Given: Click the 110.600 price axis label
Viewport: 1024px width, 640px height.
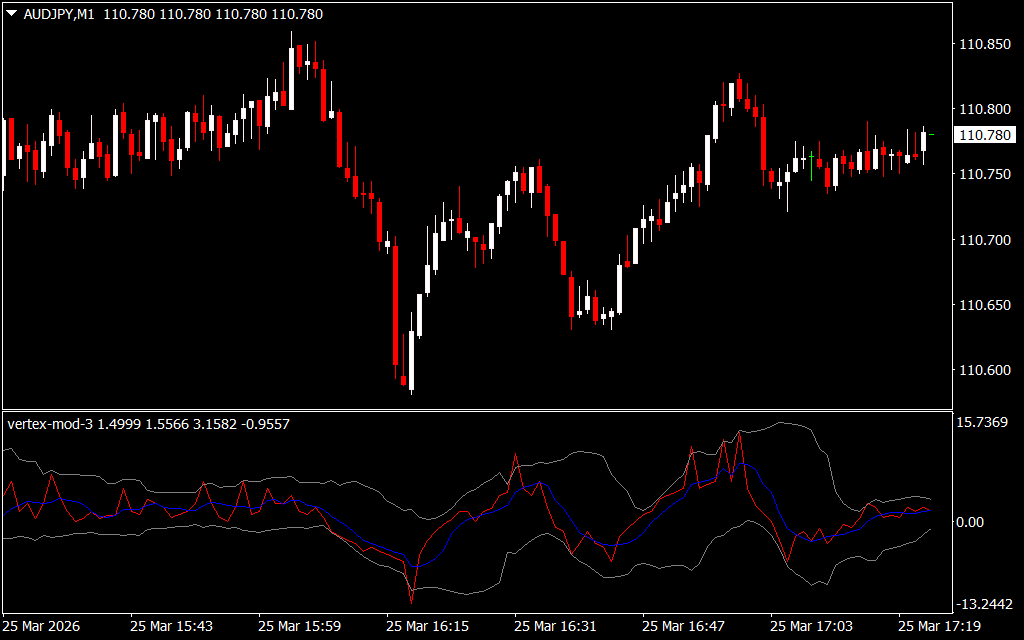Looking at the screenshot, I should coord(984,371).
